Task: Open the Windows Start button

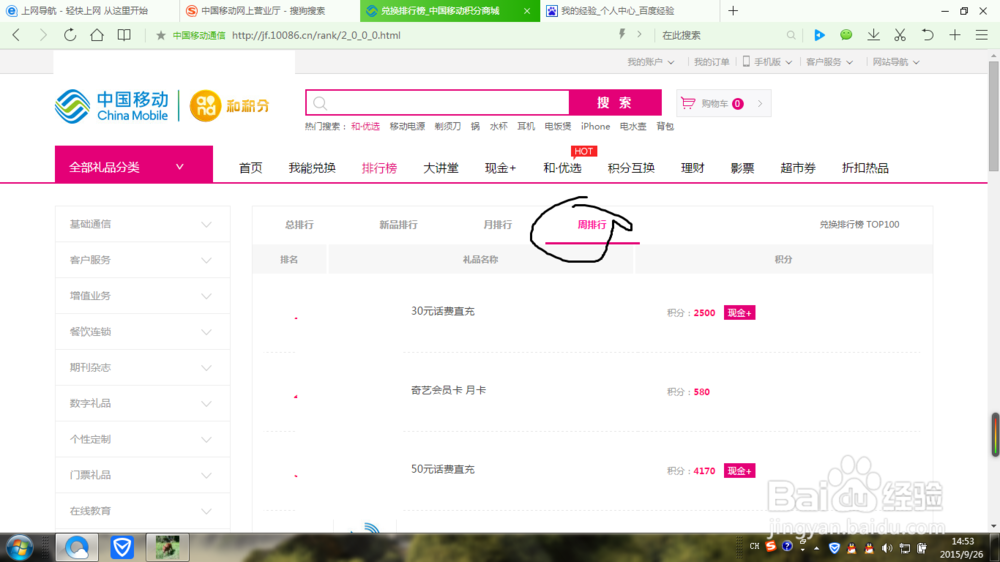Action: [20, 547]
